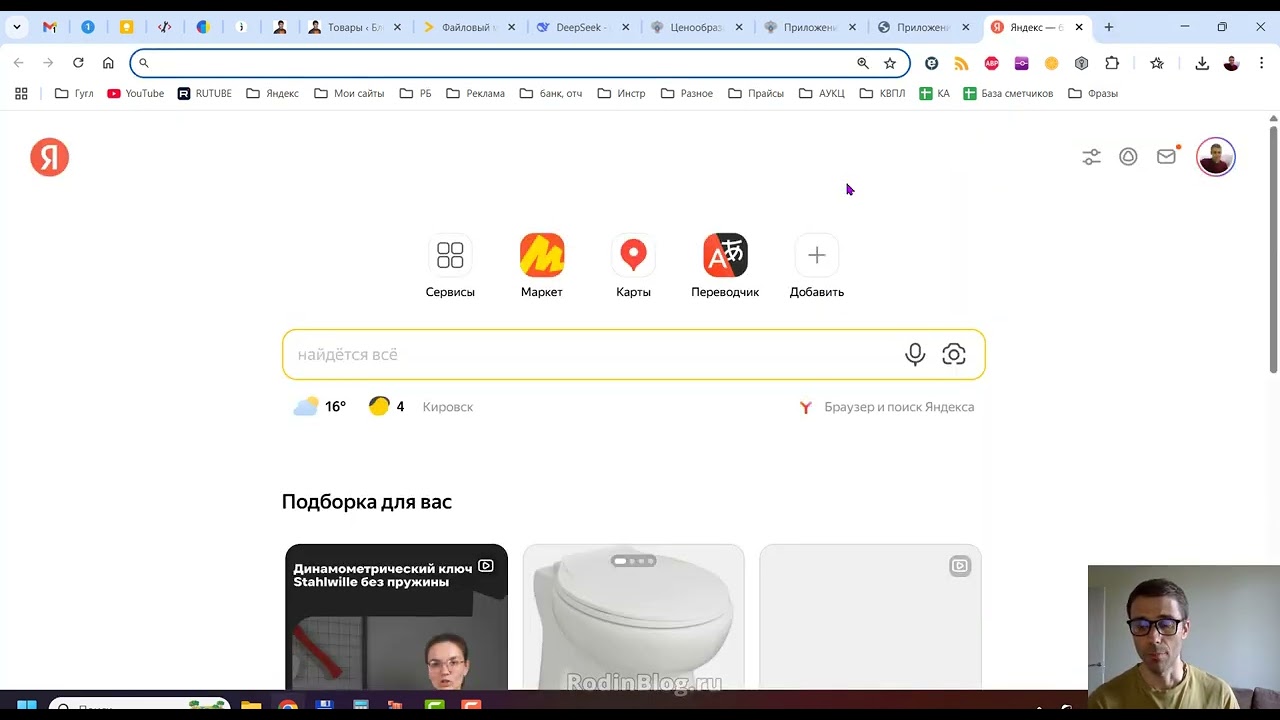Expand the Яндекс bookmarks folder
The image size is (1280, 720).
pyautogui.click(x=273, y=93)
